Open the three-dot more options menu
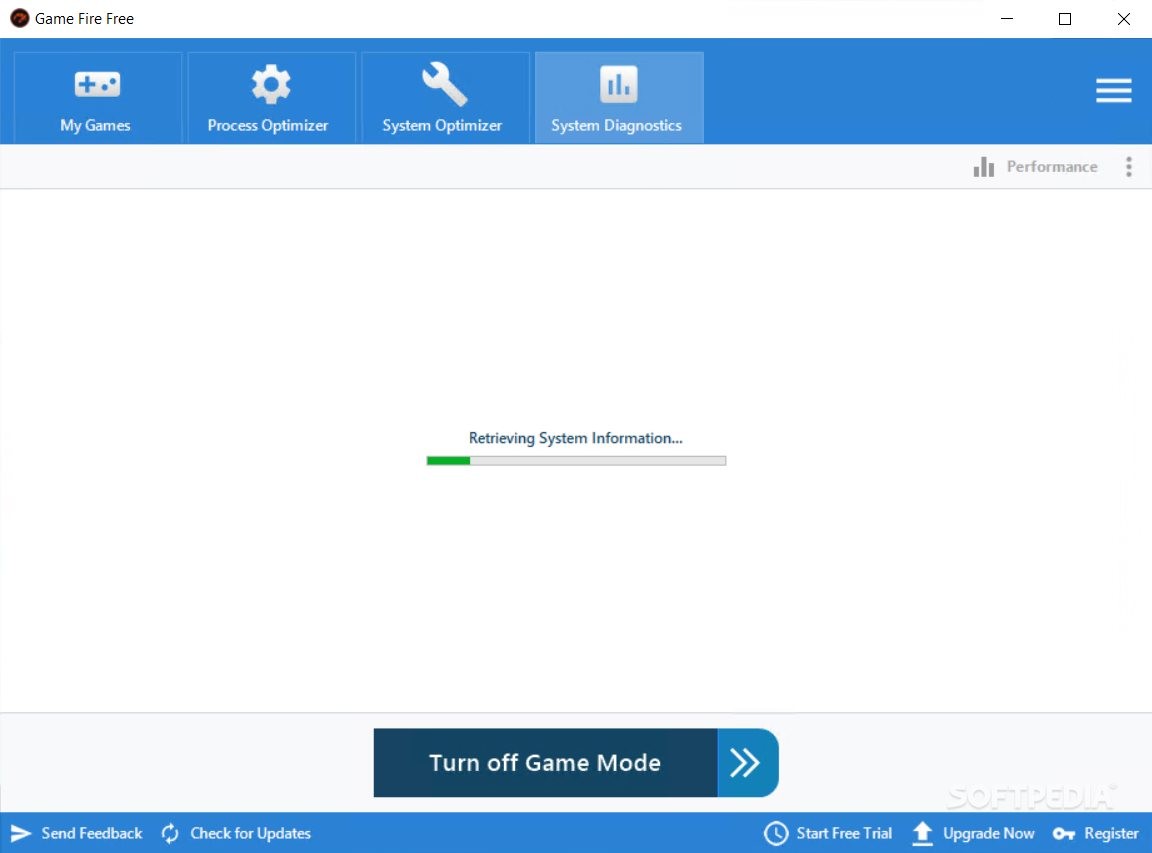1152x853 pixels. pyautogui.click(x=1128, y=167)
